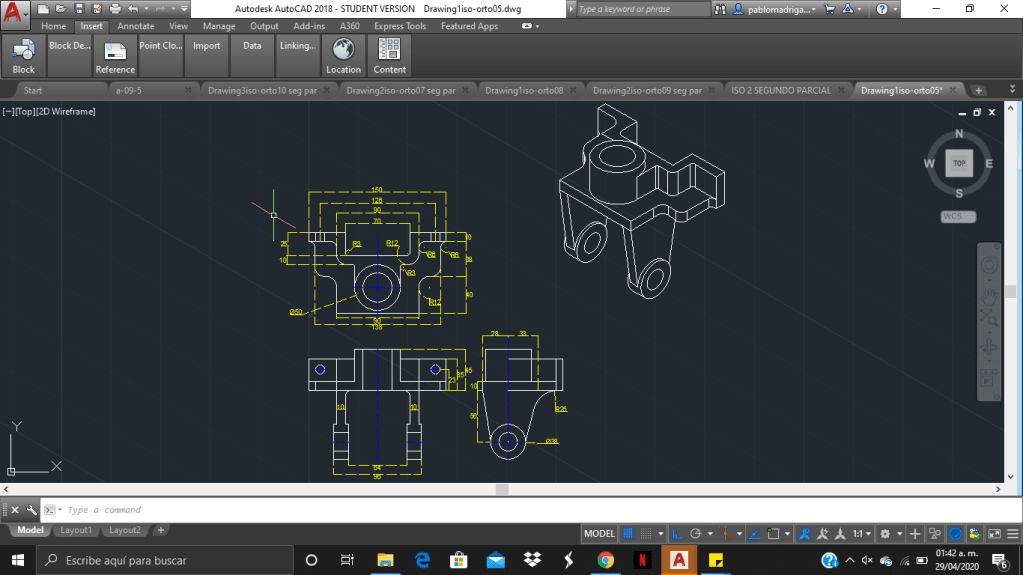The image size is (1023, 575).
Task: Open the WCS coordinate system dropdown
Action: pyautogui.click(x=958, y=217)
